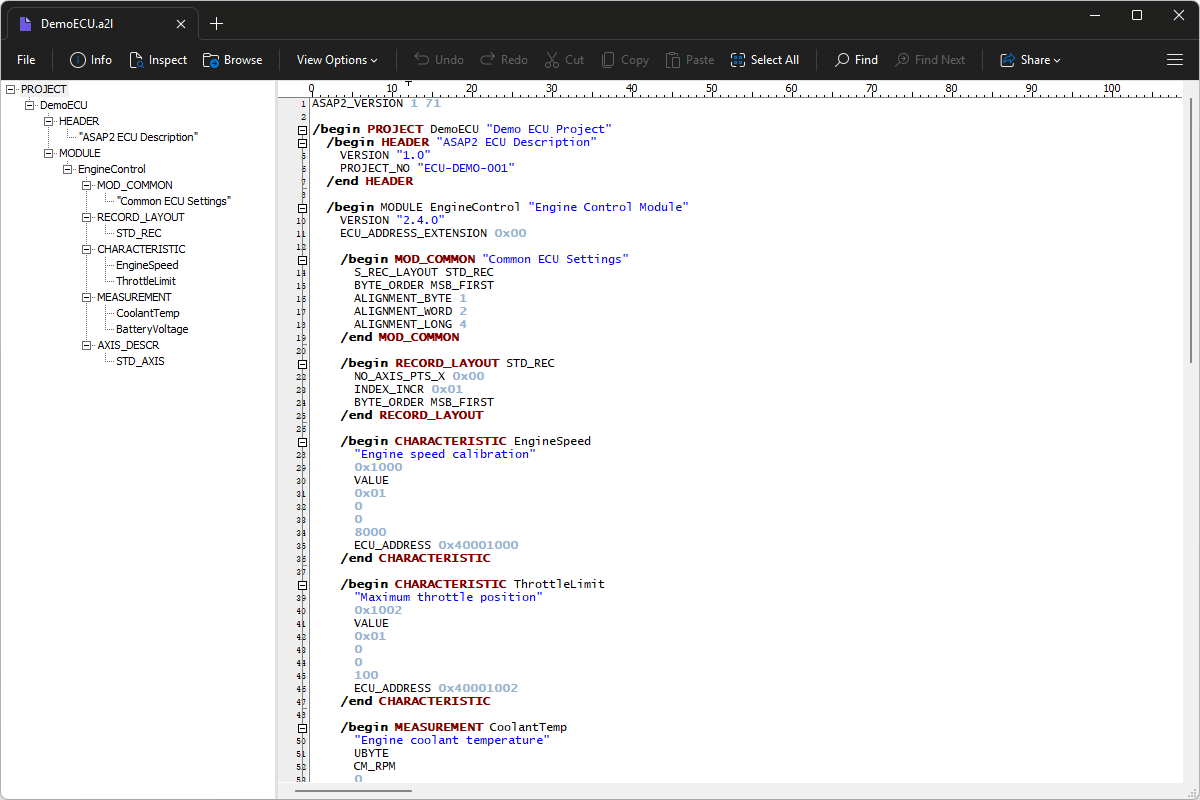Click "Engine Control Module" text in editor

coord(608,207)
